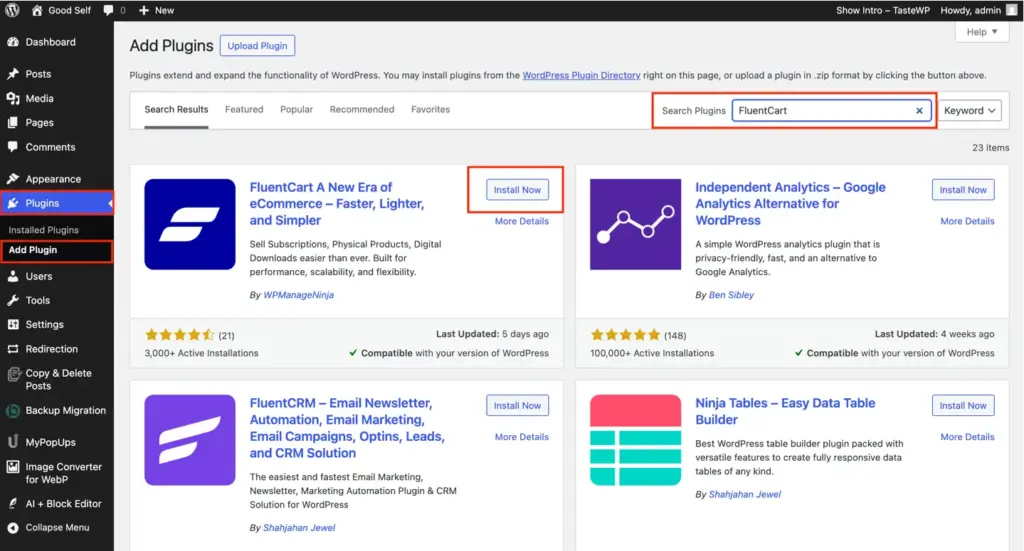Viewport: 1024px width, 551px height.
Task: Expand the Keyword search type dropdown
Action: pyautogui.click(x=970, y=111)
